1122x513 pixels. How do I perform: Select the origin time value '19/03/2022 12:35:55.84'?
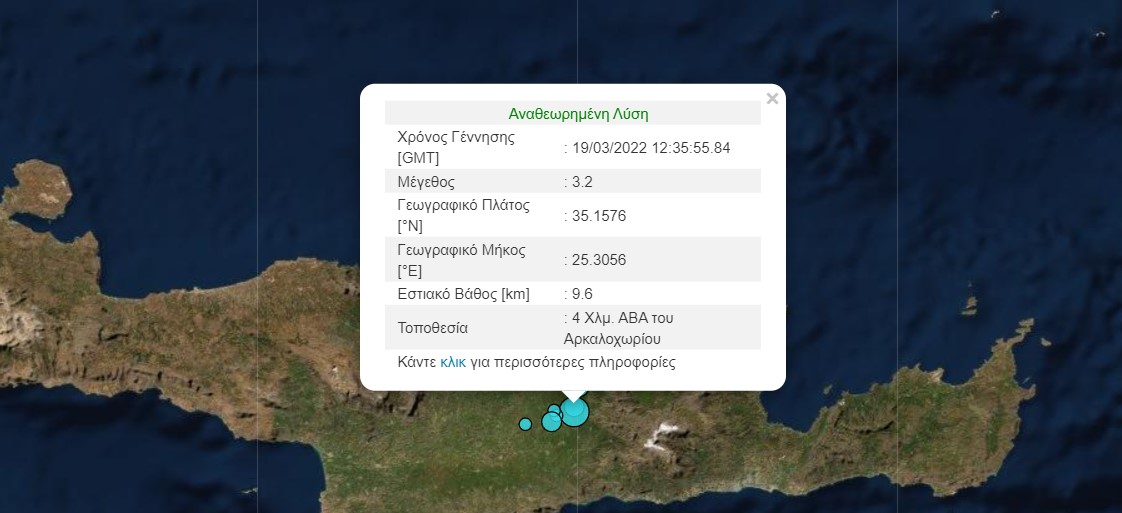(x=651, y=148)
